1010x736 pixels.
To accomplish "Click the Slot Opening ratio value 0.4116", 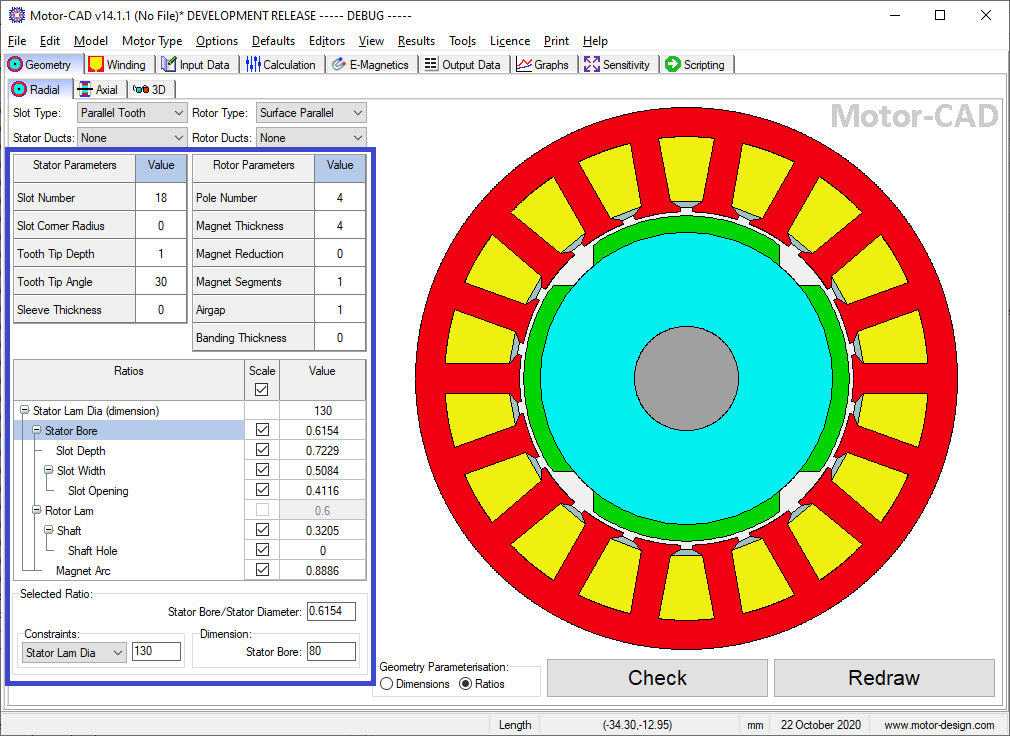I will click(322, 491).
